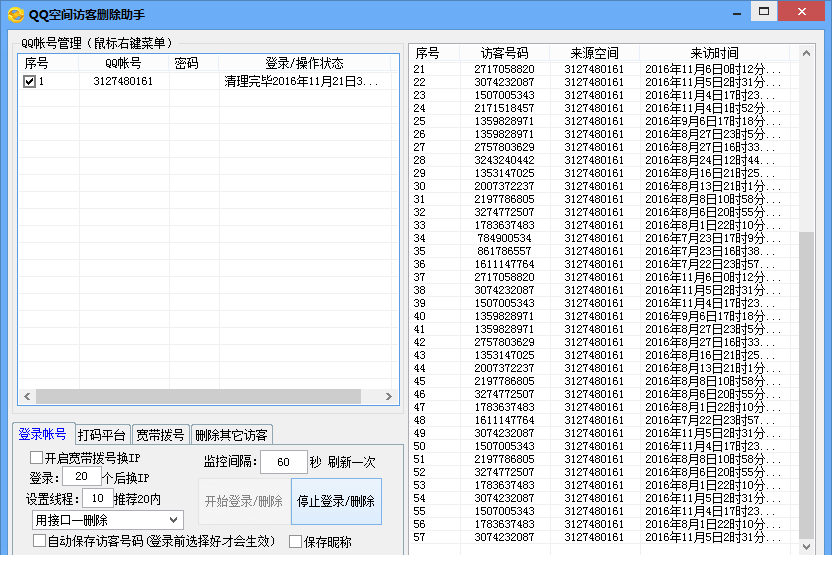Select account 3127480161 in account list
Viewport: 832px width, 578px height.
pyautogui.click(x=123, y=81)
